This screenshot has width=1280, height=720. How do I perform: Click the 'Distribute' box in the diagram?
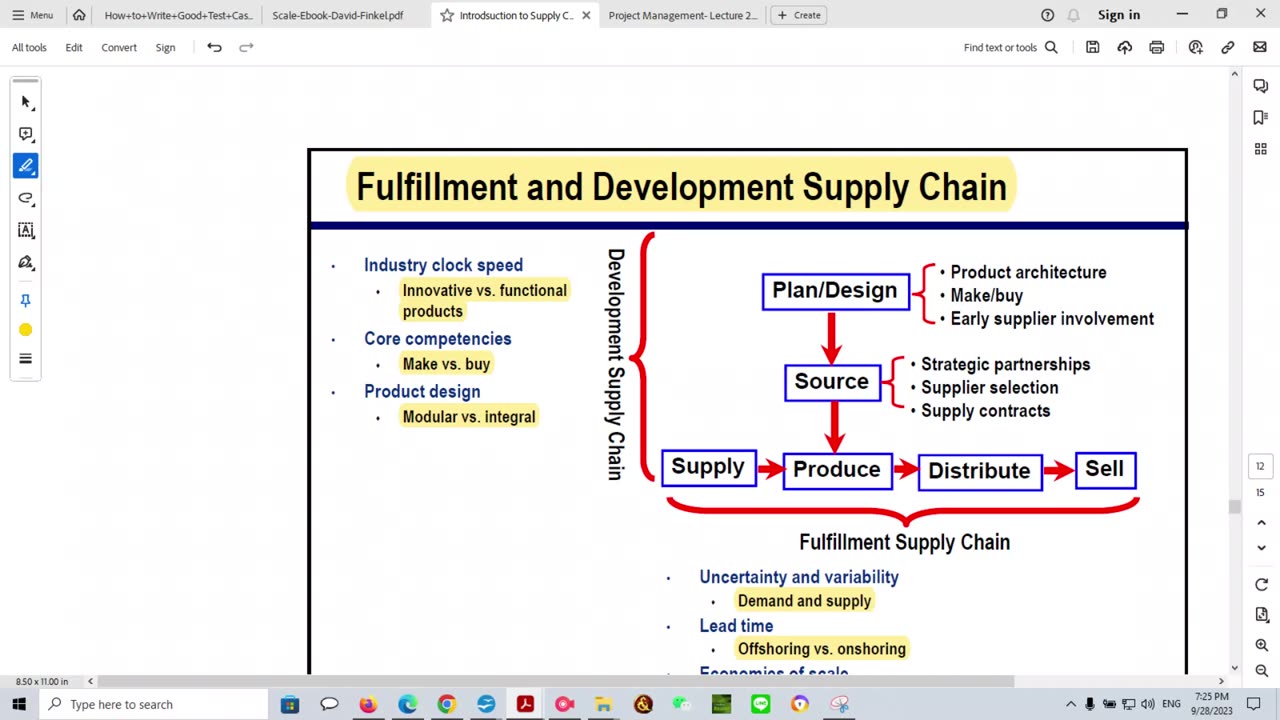click(979, 471)
